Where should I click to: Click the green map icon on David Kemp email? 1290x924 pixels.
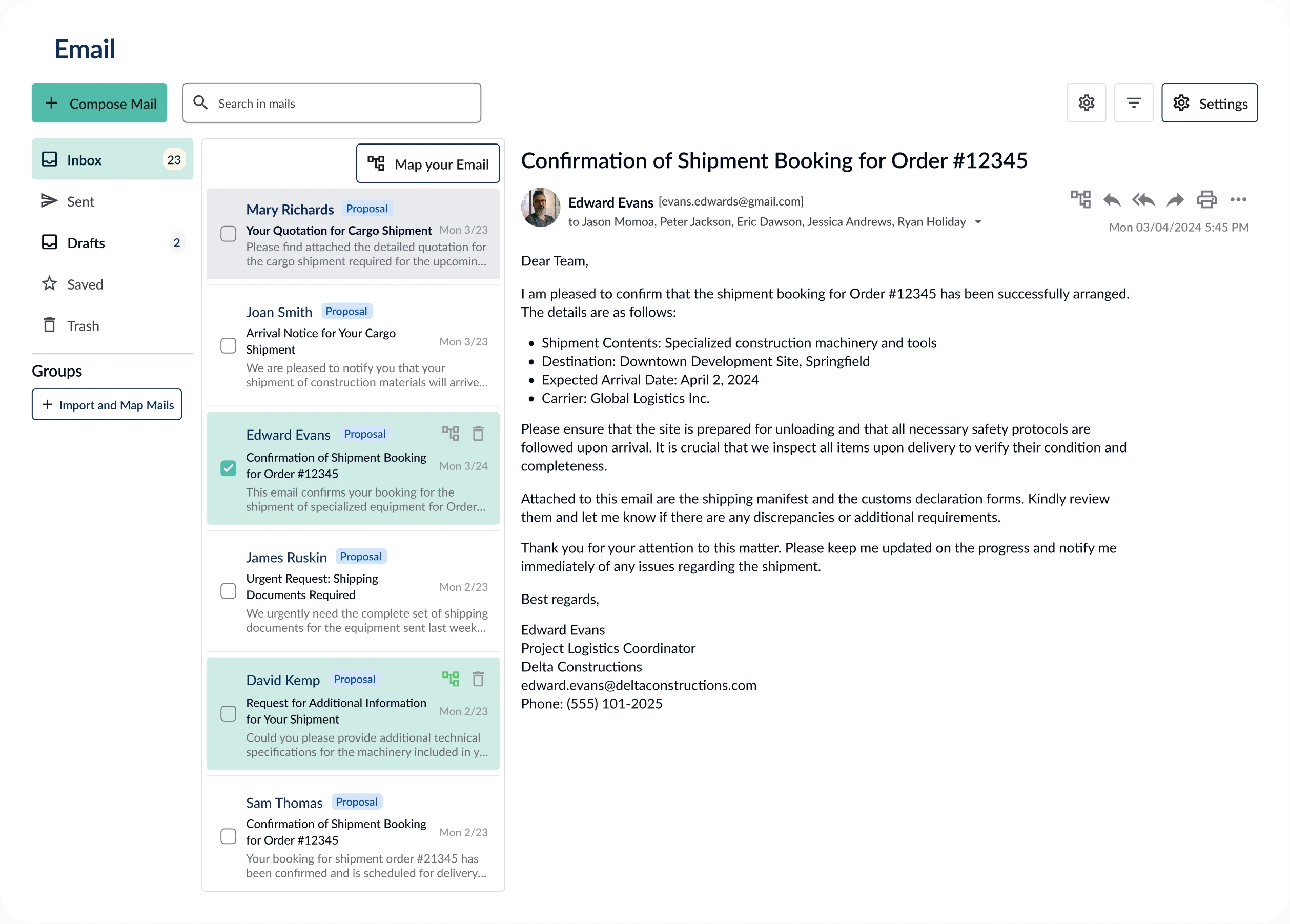pos(451,679)
